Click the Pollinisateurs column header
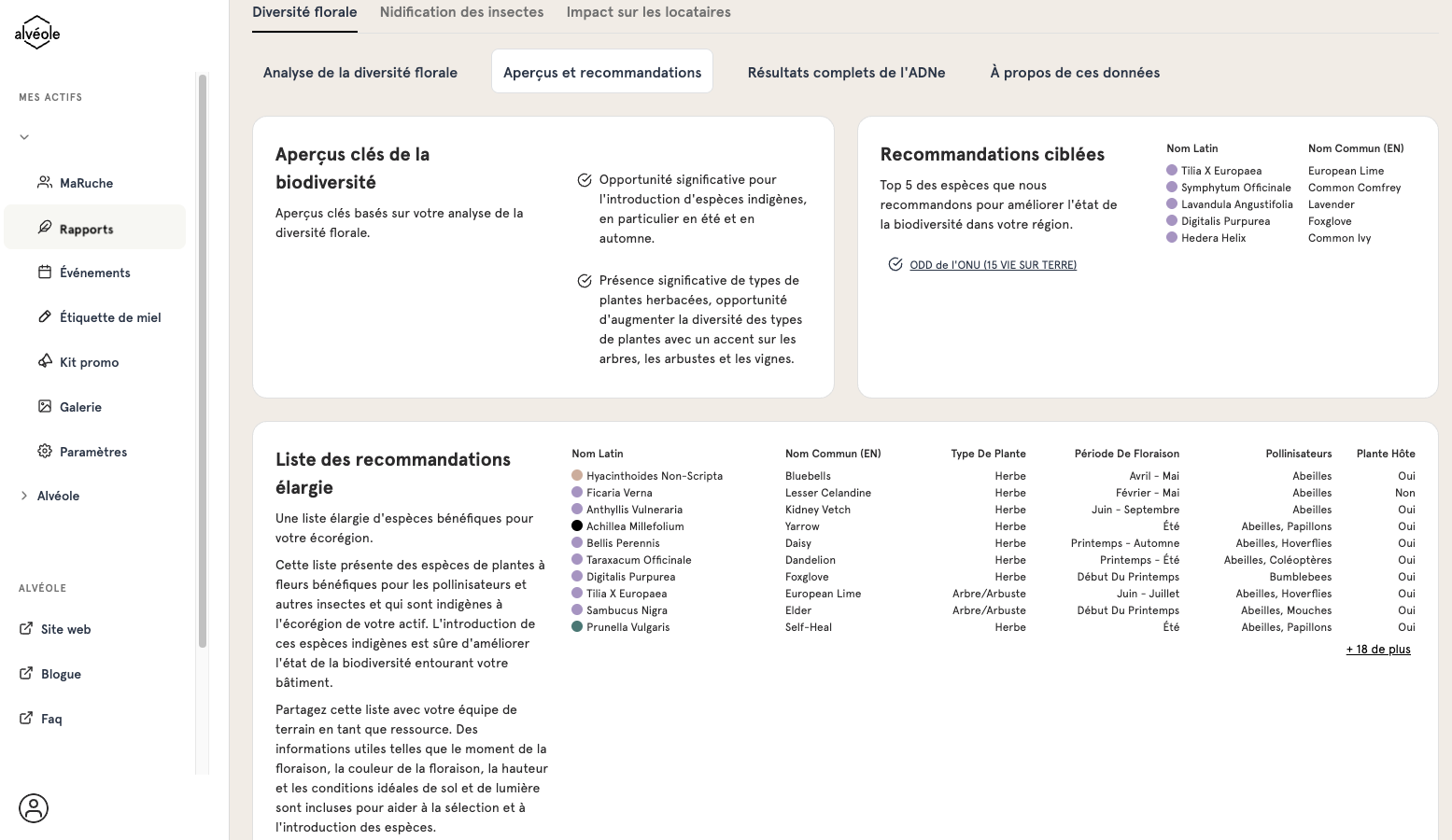Image resolution: width=1452 pixels, height=840 pixels. point(1299,454)
